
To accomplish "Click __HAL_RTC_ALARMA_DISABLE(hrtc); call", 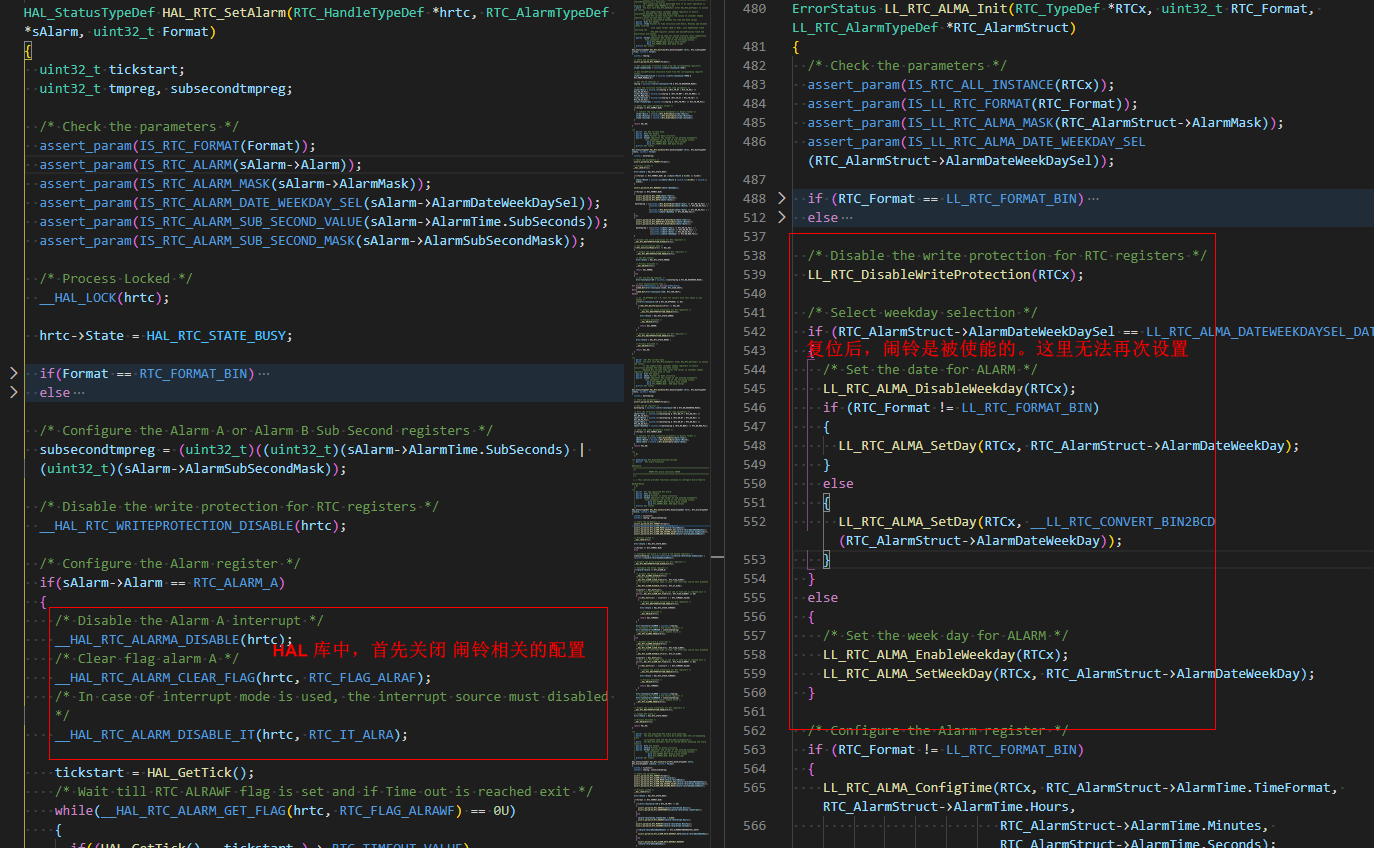I will (174, 640).
